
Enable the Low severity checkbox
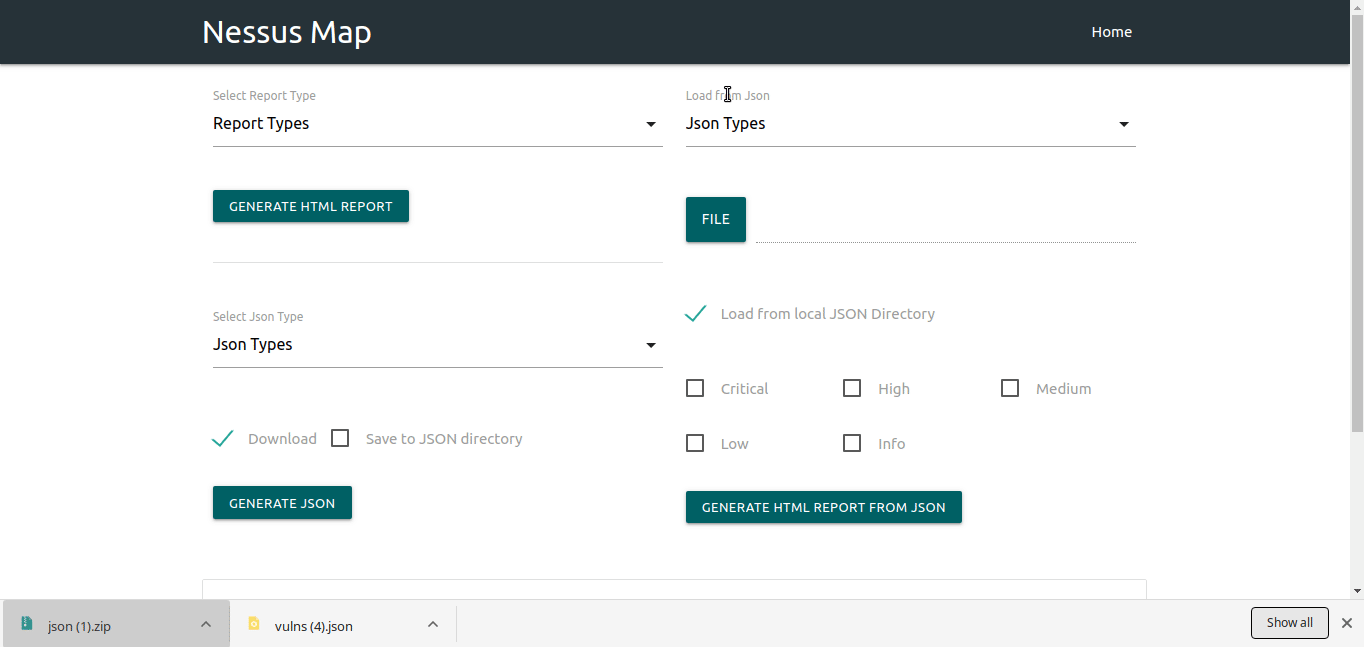[695, 443]
